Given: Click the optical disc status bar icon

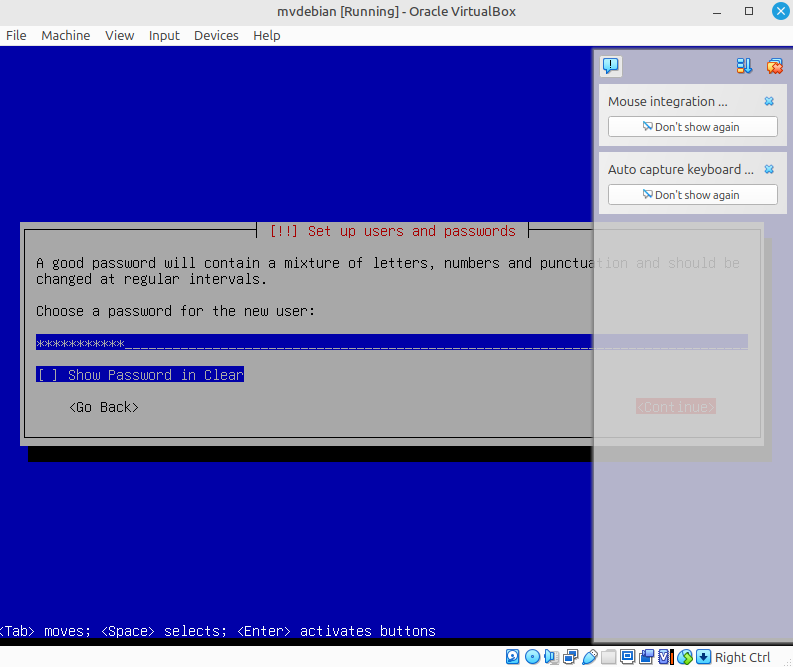Looking at the screenshot, I should (532, 657).
